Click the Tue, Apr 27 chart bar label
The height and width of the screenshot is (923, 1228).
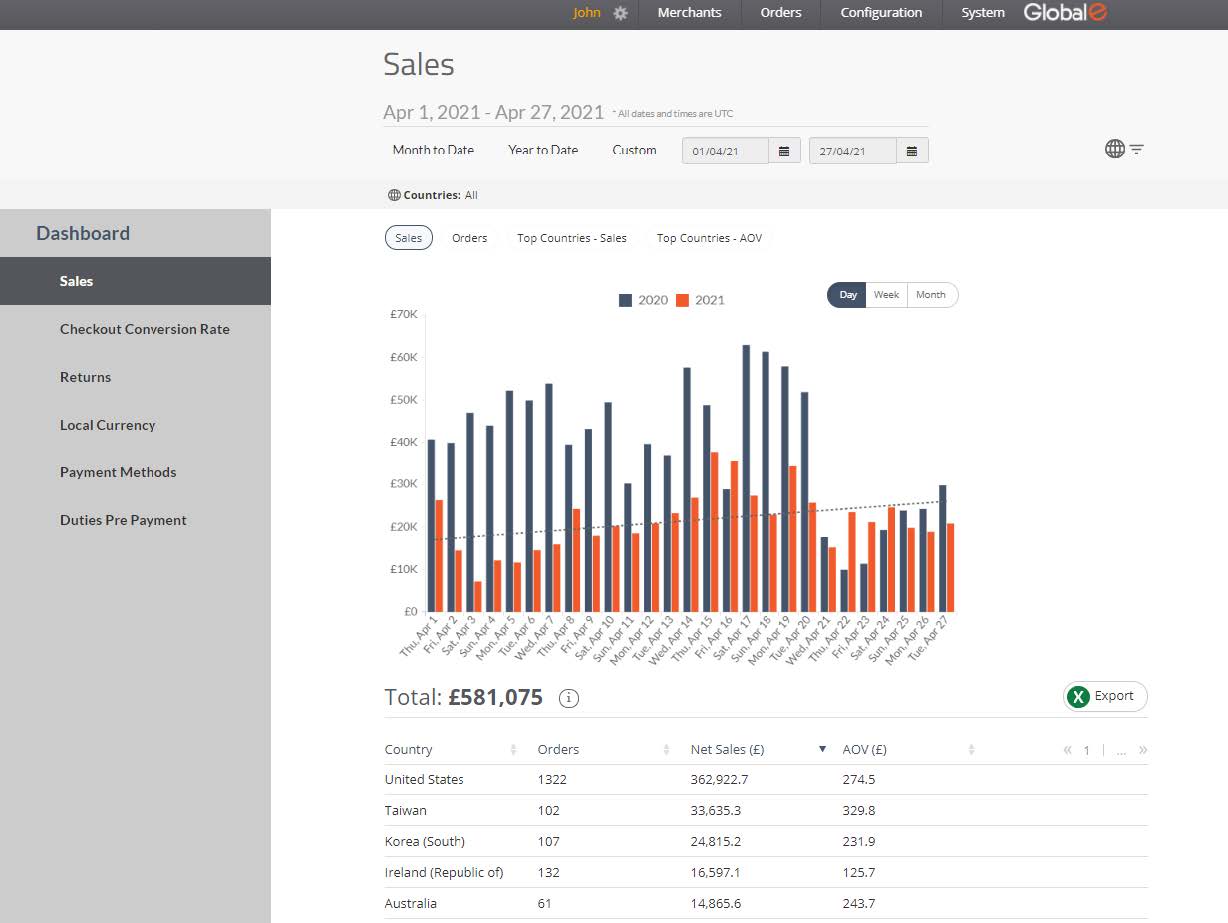point(929,640)
